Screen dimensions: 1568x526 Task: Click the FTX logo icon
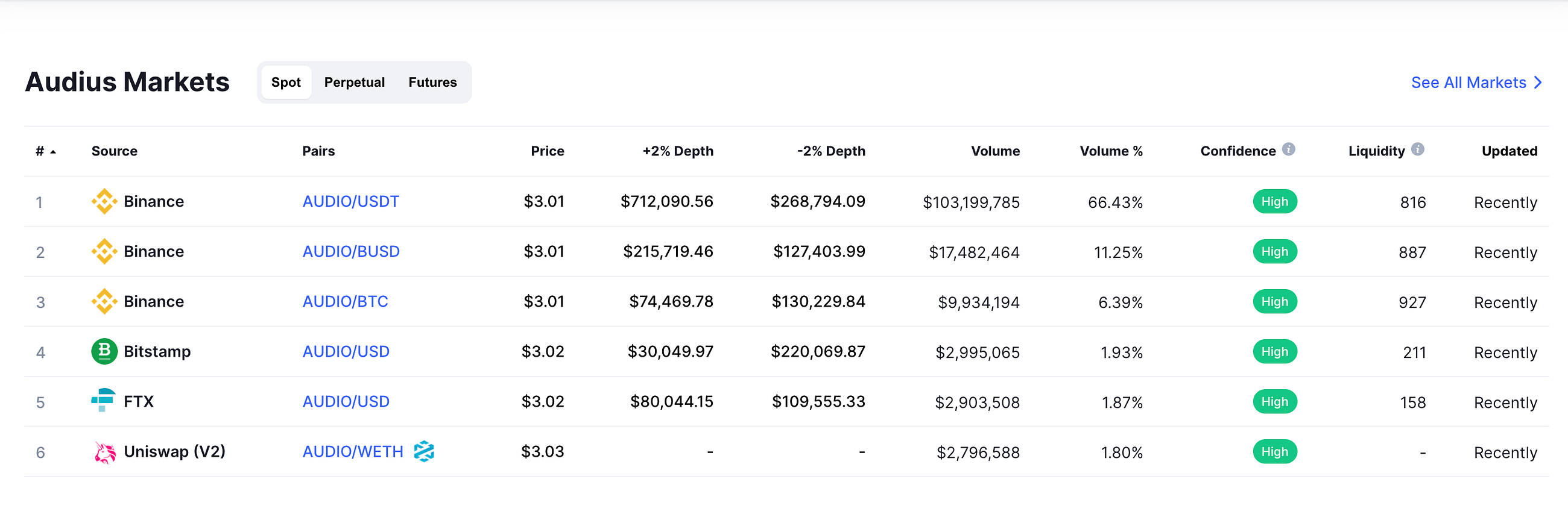pos(103,400)
